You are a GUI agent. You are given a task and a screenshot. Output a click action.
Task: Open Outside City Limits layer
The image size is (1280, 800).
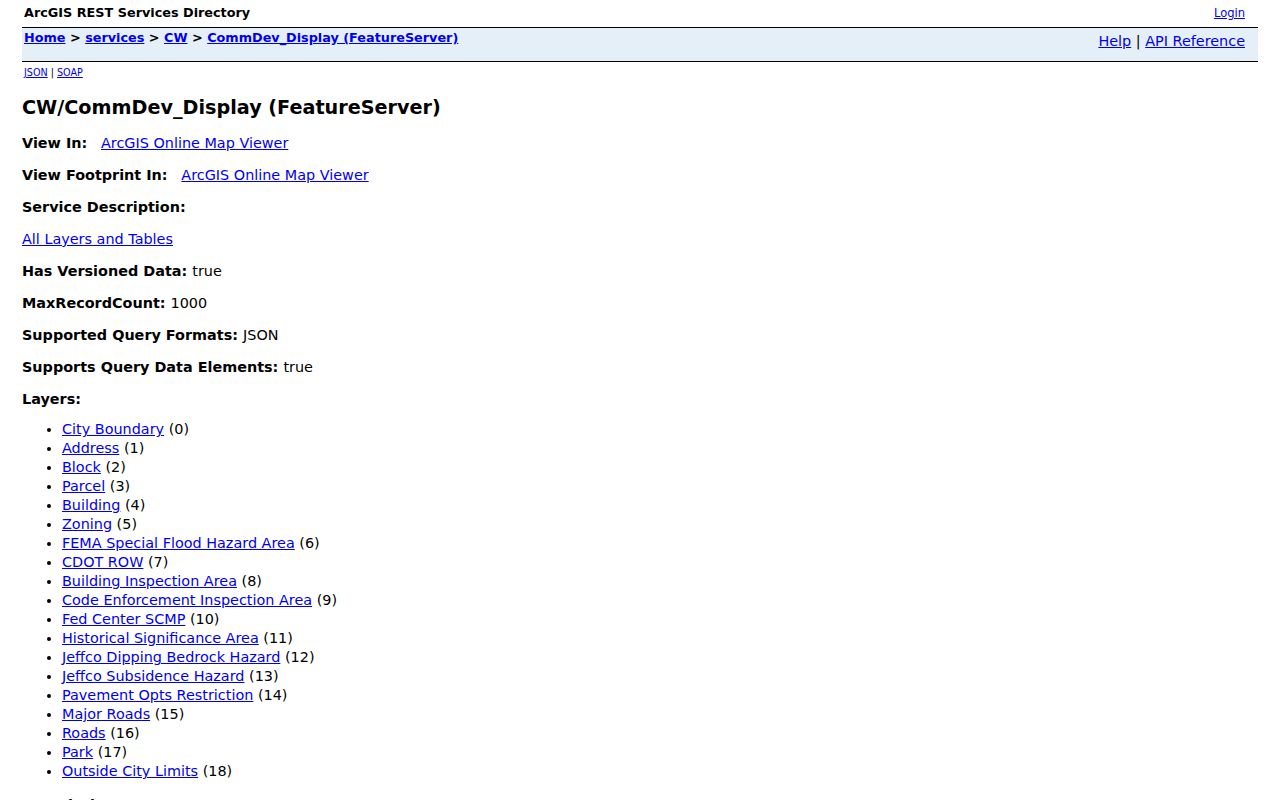[130, 771]
